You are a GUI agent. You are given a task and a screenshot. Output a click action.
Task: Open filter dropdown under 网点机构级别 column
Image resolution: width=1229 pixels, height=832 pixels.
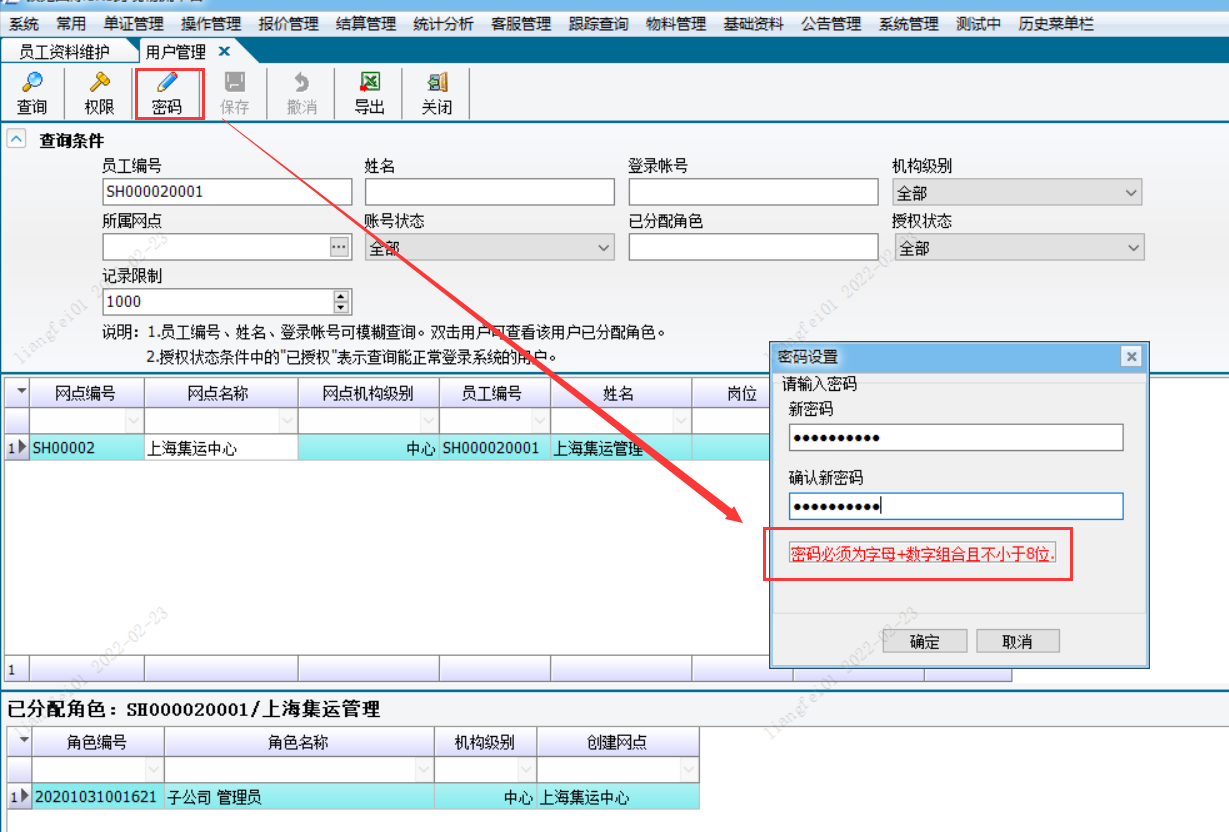coord(429,421)
